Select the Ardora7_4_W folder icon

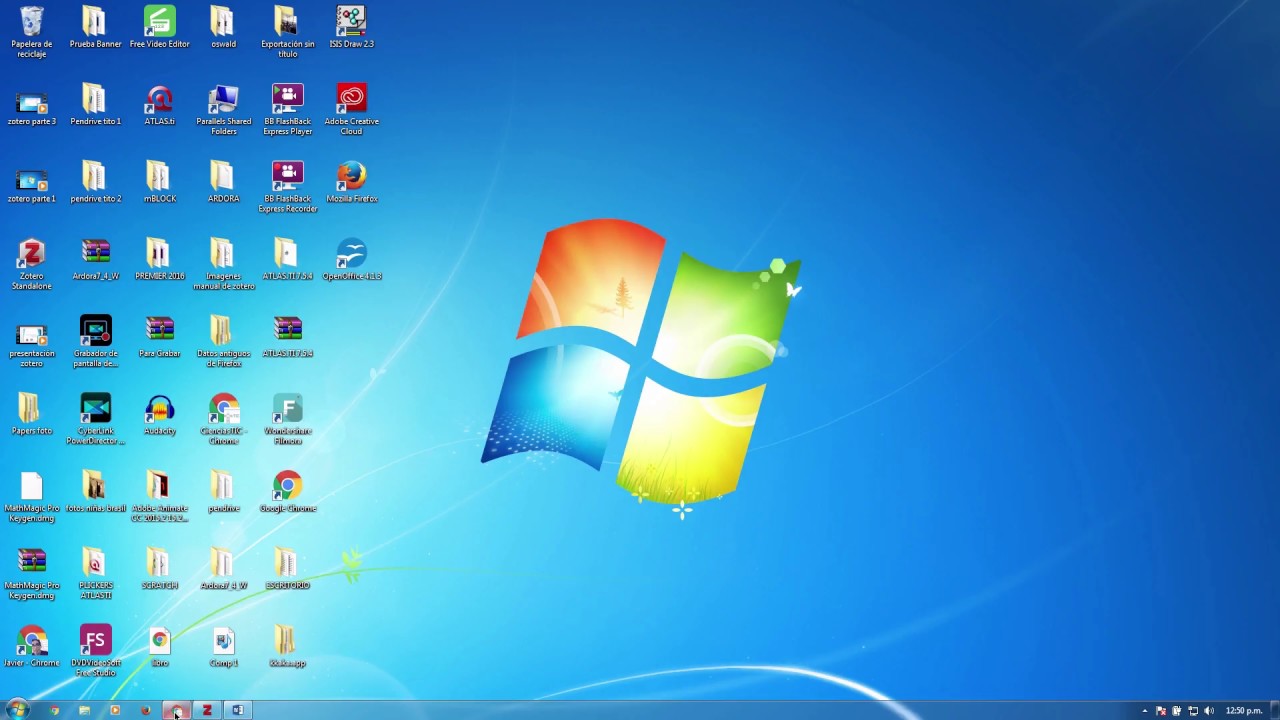click(x=223, y=570)
